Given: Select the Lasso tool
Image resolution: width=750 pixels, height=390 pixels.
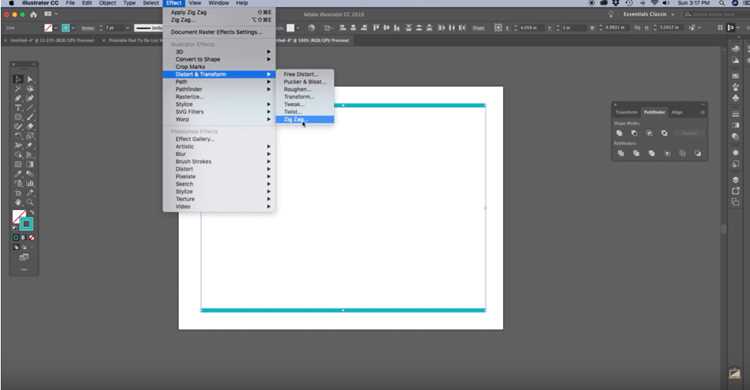Looking at the screenshot, I should pyautogui.click(x=30, y=89).
